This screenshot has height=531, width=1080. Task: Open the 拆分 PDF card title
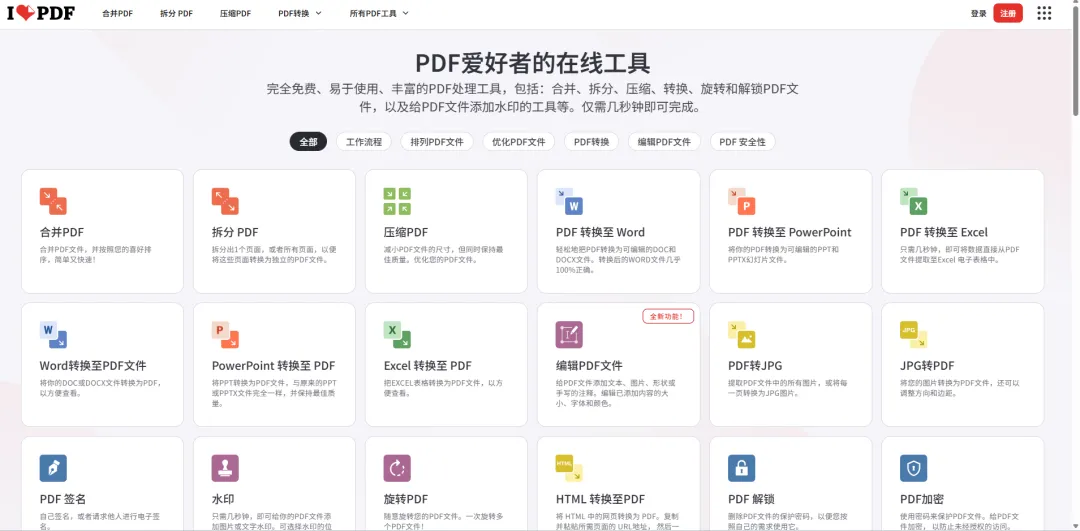click(x=235, y=232)
